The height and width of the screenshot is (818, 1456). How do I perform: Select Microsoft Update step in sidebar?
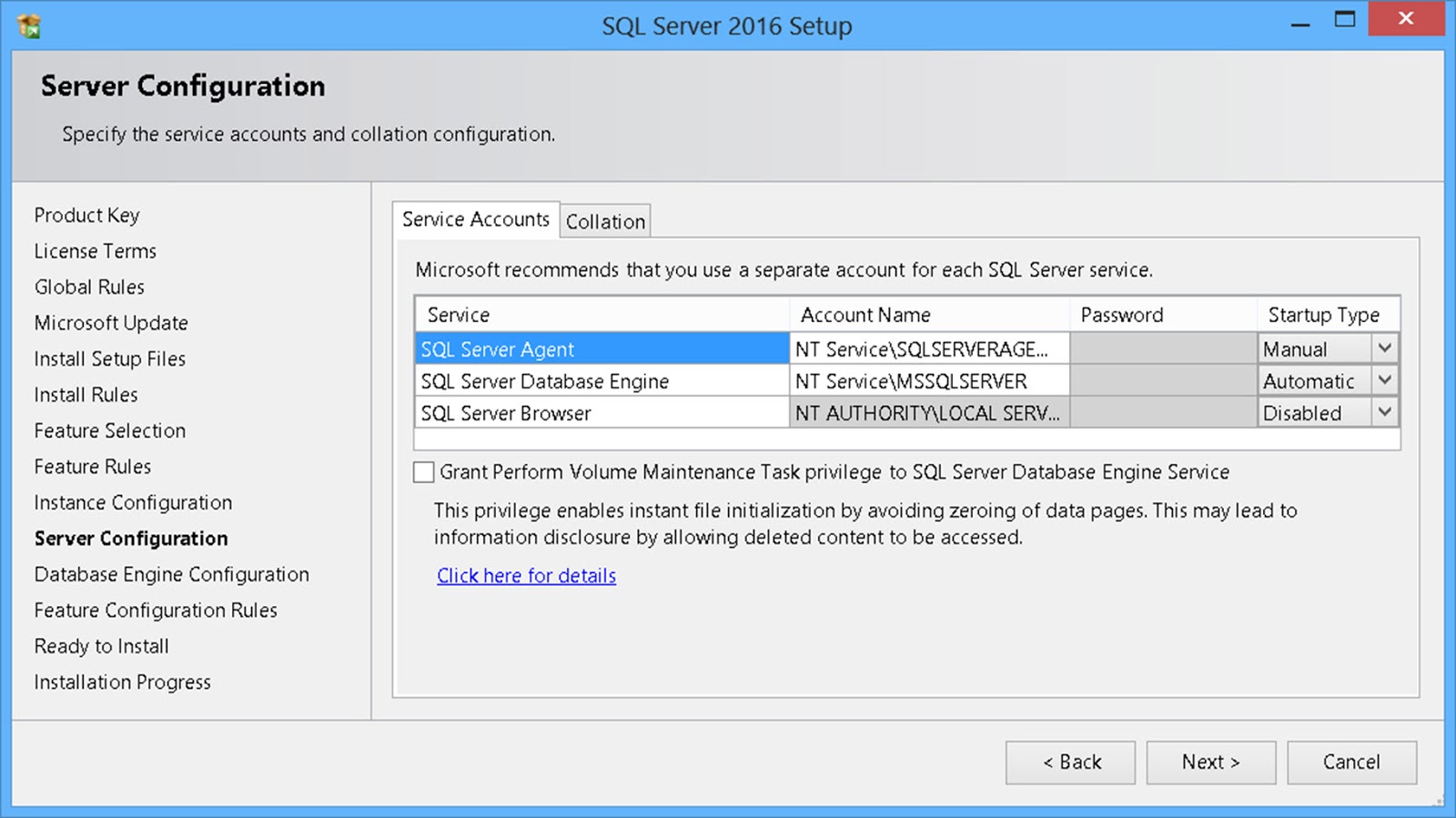(x=111, y=323)
